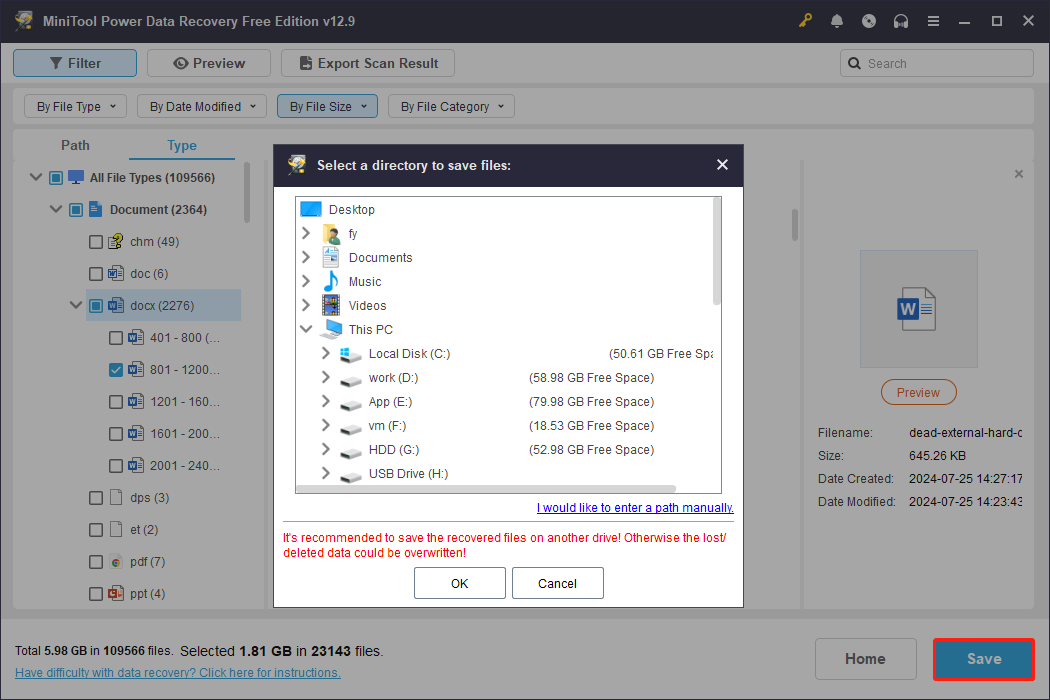Image resolution: width=1050 pixels, height=700 pixels.
Task: Click the directory tree vertical scrollbar
Action: 717,252
